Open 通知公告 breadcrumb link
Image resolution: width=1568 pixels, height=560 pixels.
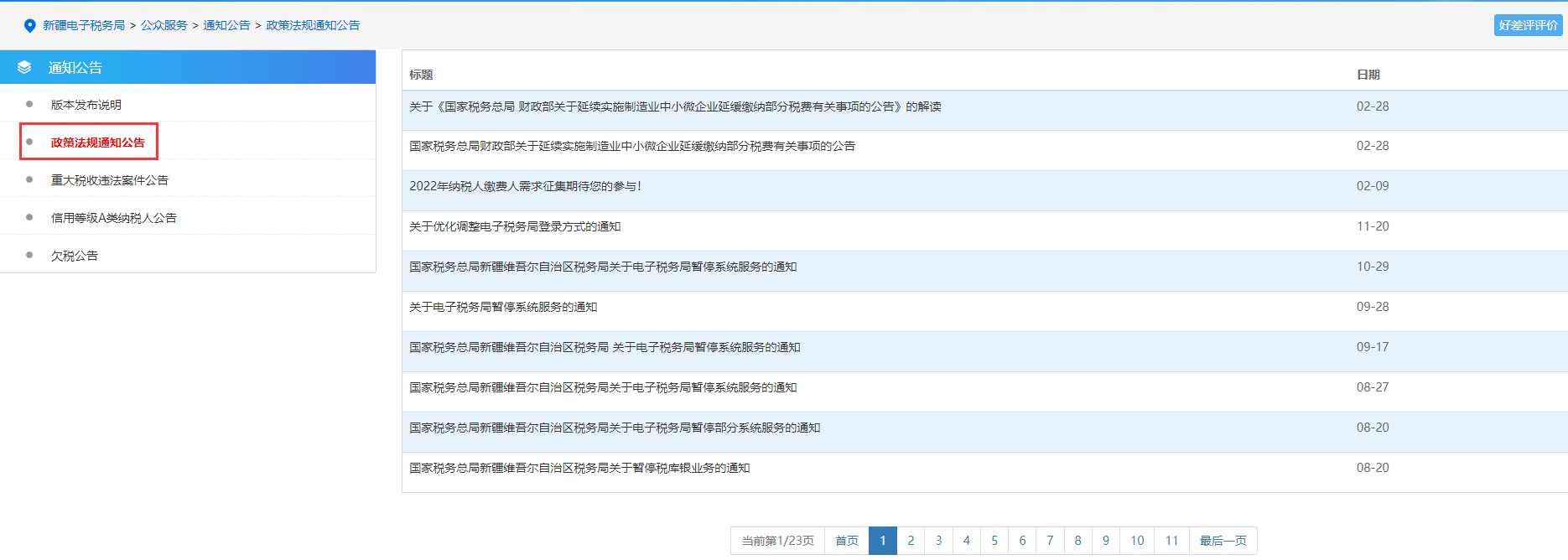226,25
